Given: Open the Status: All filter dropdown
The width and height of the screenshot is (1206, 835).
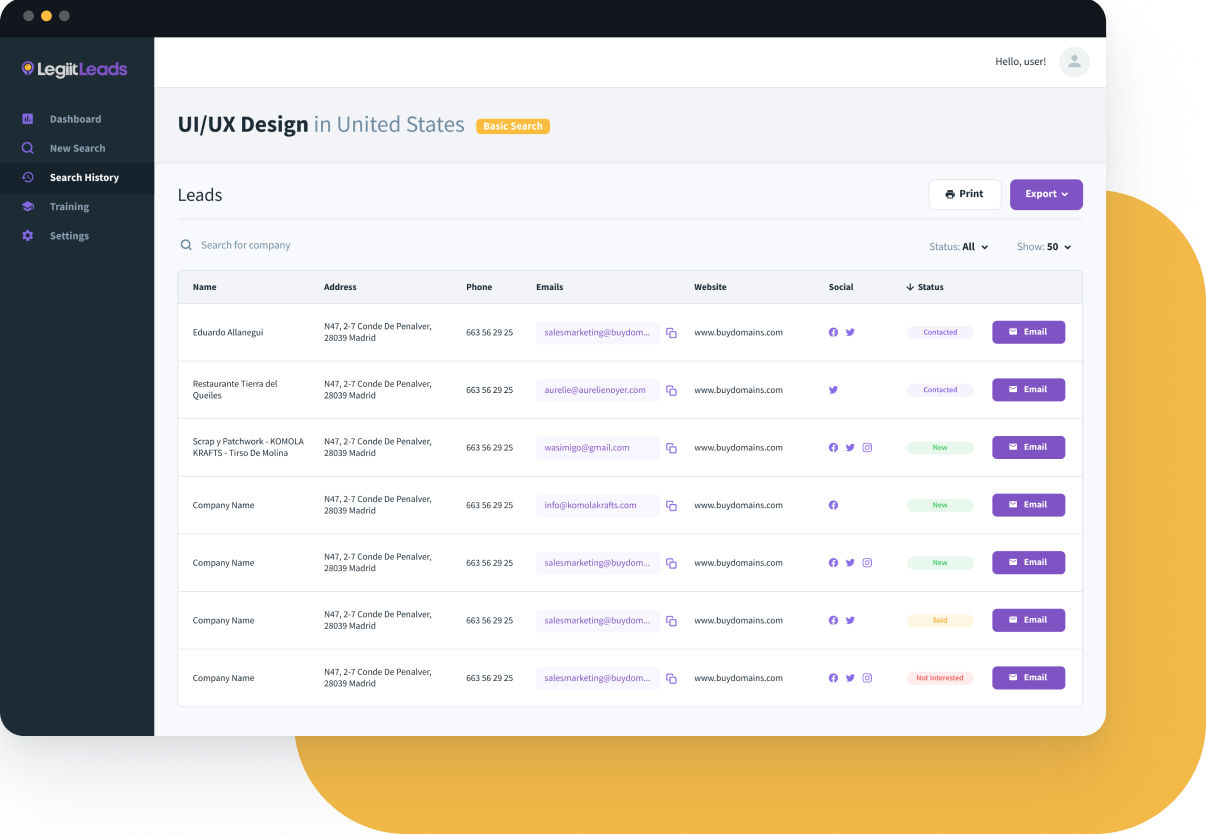Looking at the screenshot, I should point(959,247).
